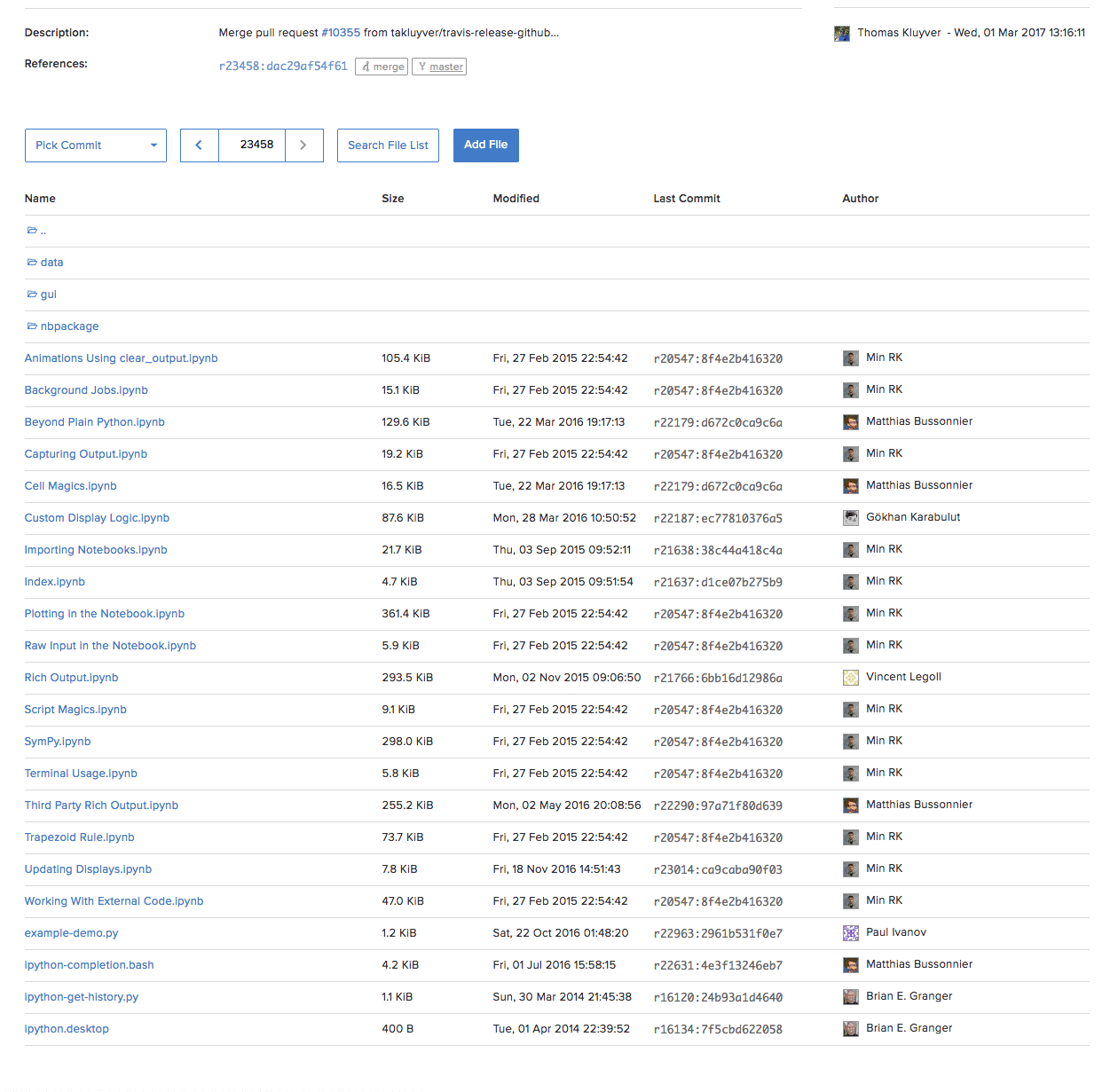Open the data folder

pyautogui.click(x=51, y=263)
